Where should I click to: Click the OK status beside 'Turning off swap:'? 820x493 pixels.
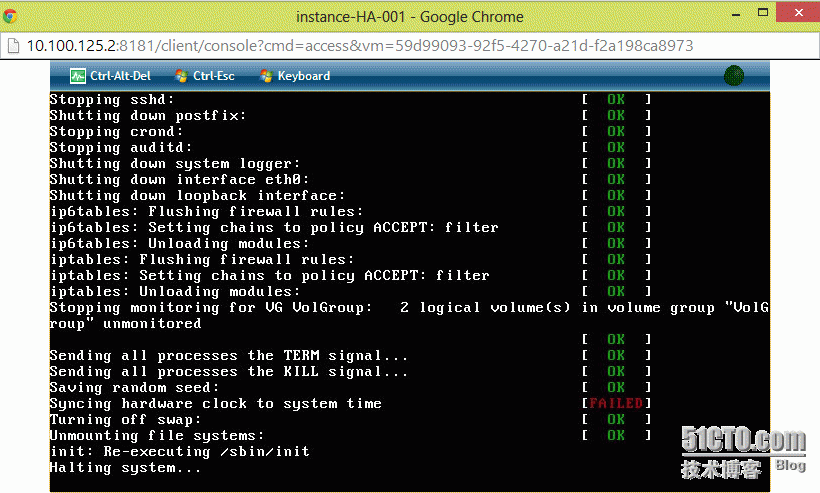[x=616, y=419]
